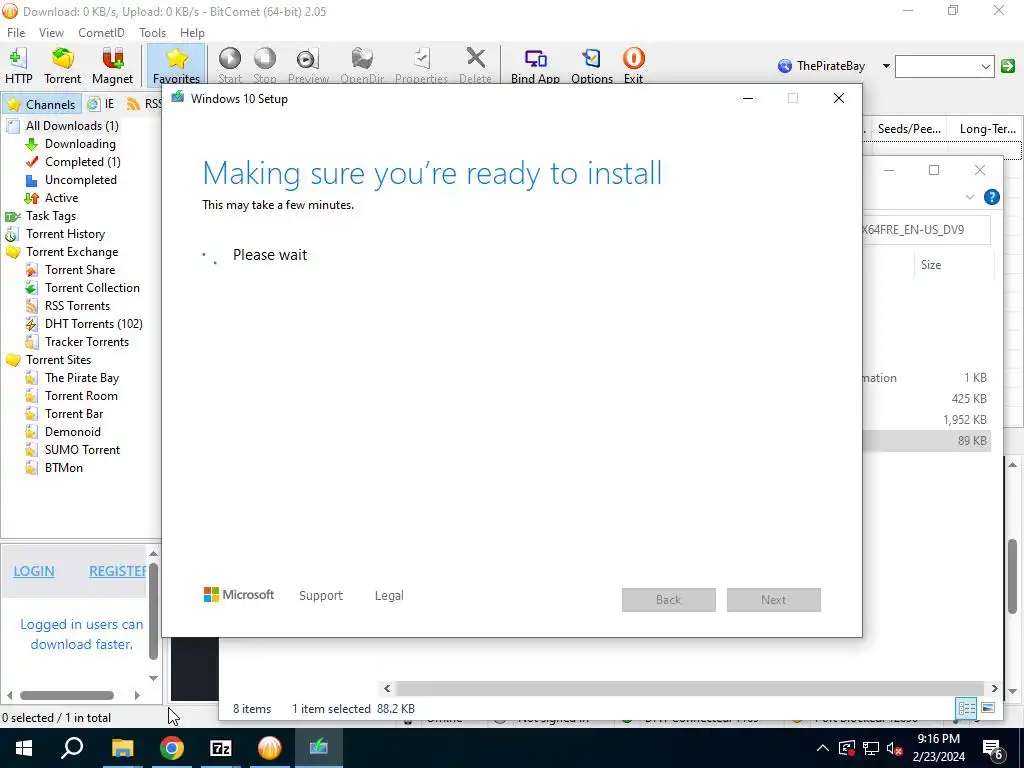The width and height of the screenshot is (1024, 768).
Task: Click the Back button in Windows Setup
Action: pos(669,600)
